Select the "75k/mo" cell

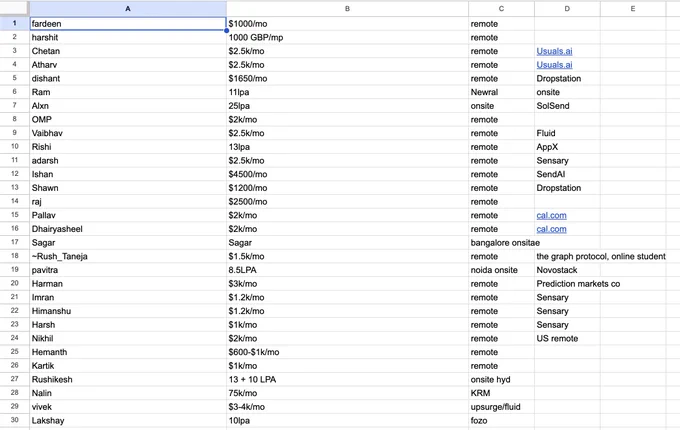point(347,394)
